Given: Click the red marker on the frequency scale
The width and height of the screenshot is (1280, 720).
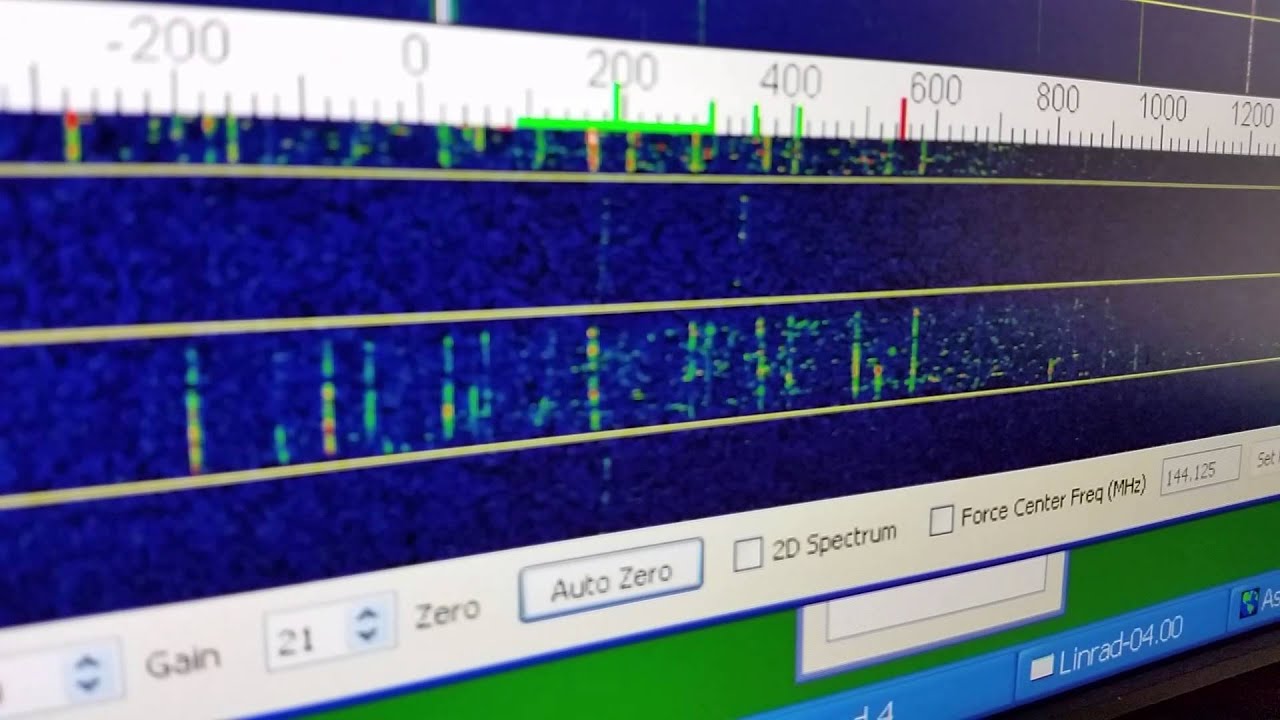Looking at the screenshot, I should tap(904, 118).
